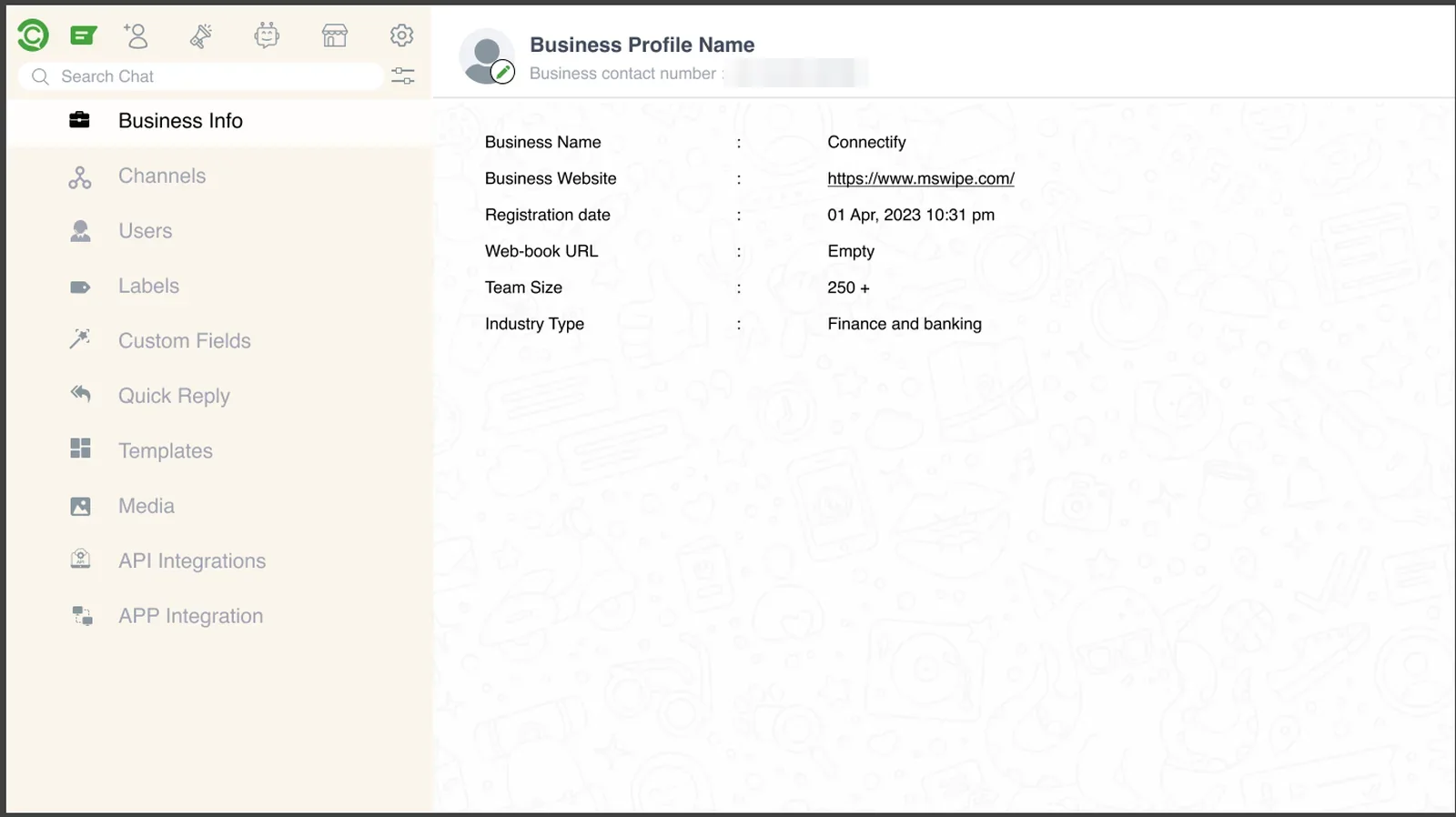Click the Quick Reply arrows icon
This screenshot has height=817, width=1456.
tap(80, 394)
